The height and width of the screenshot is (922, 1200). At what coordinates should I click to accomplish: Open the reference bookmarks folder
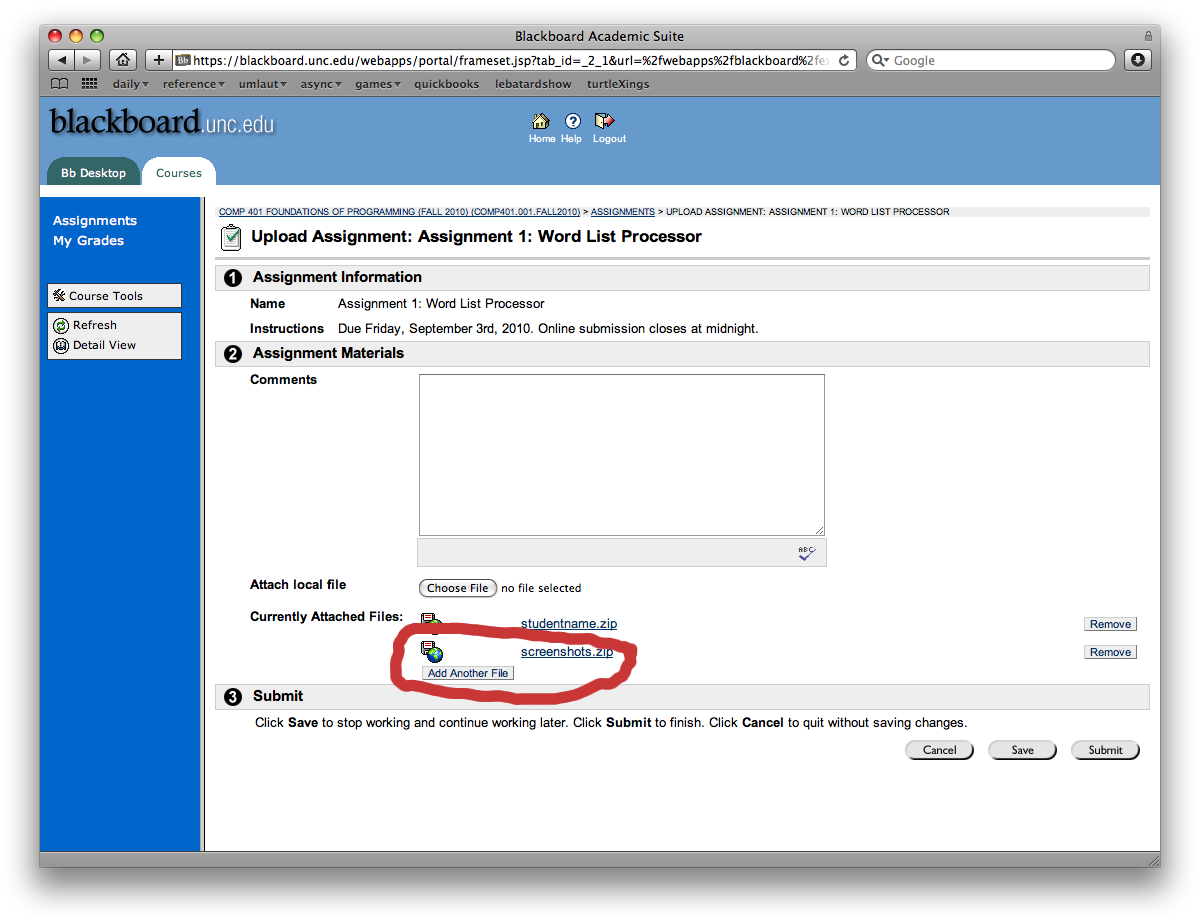click(194, 84)
